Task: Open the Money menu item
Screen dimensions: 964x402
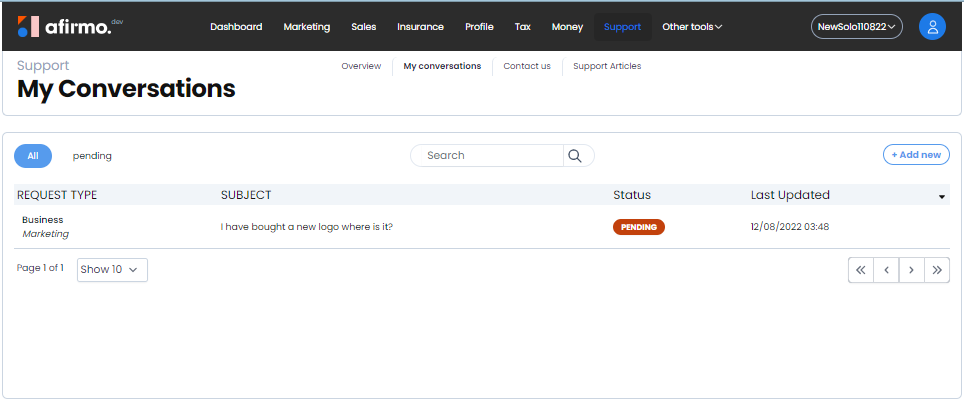Action: 567,27
